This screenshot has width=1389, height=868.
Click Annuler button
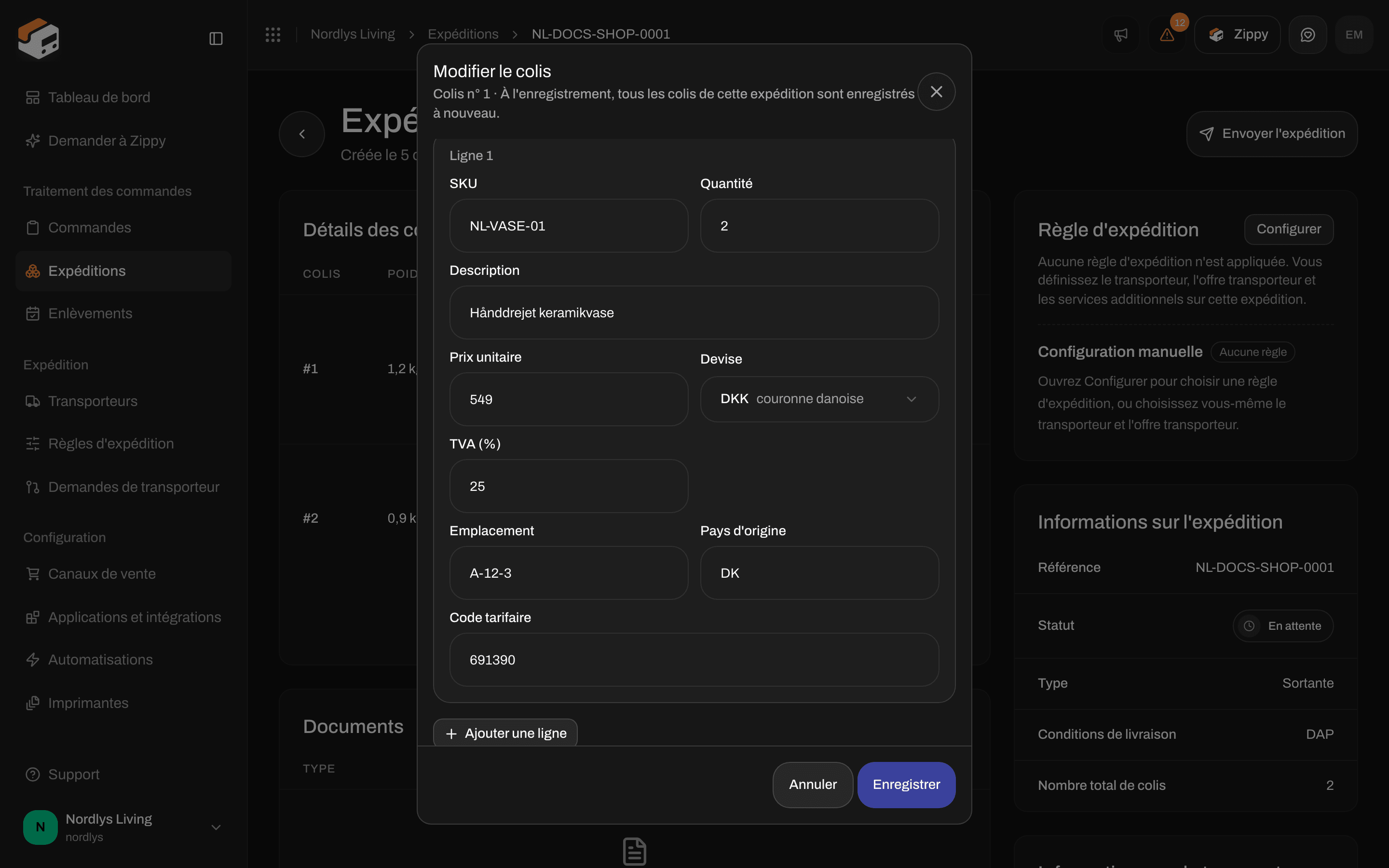813,785
